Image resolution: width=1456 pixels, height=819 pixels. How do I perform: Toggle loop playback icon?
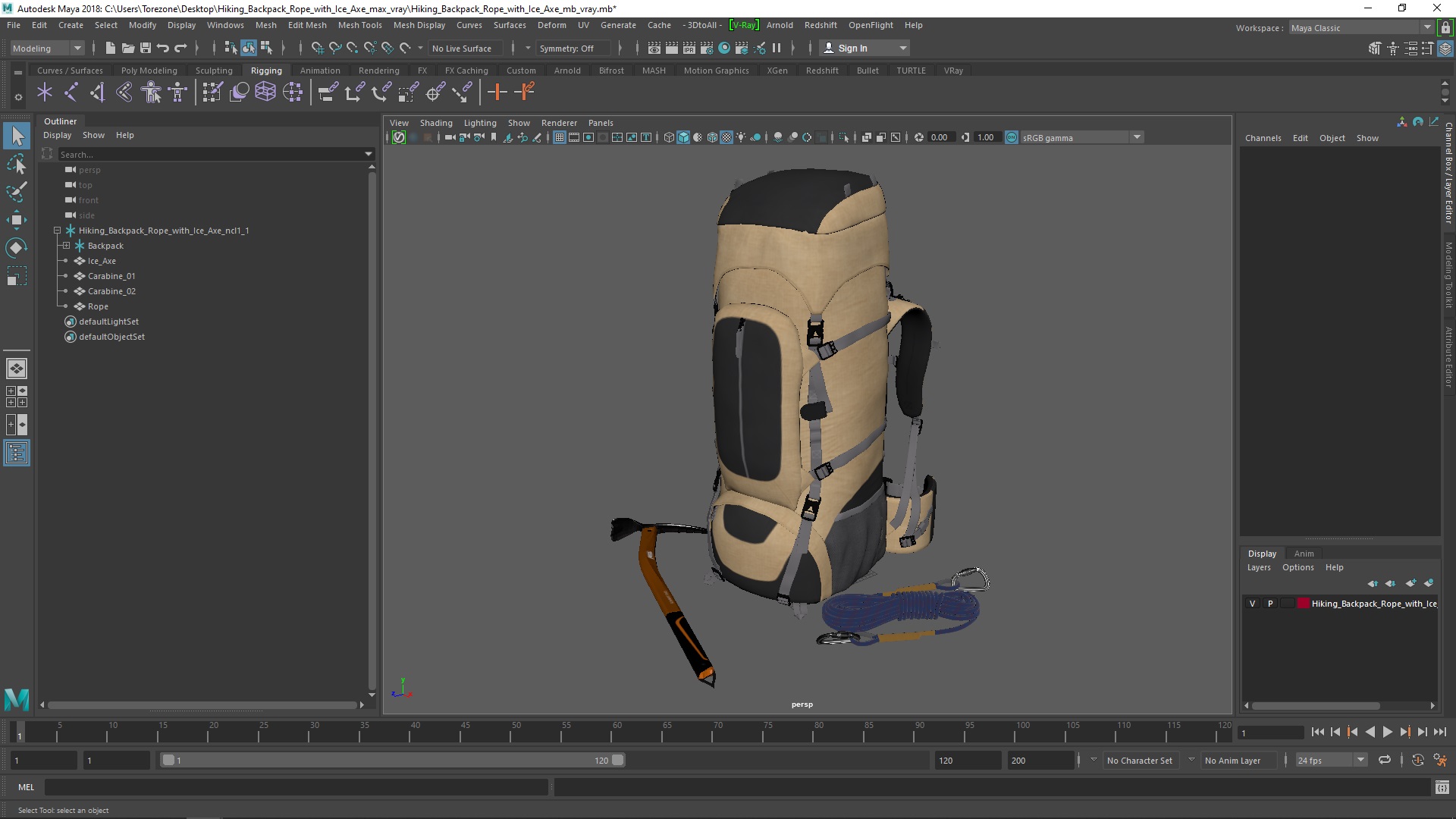tap(1385, 760)
